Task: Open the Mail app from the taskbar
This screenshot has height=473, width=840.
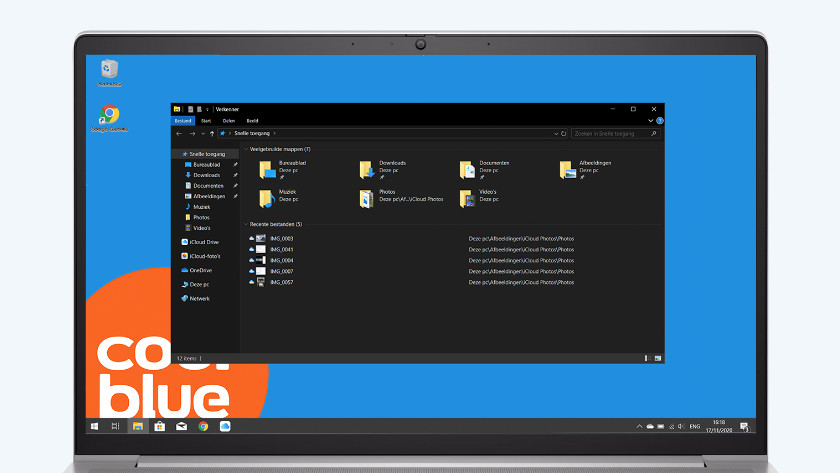Action: 182,426
